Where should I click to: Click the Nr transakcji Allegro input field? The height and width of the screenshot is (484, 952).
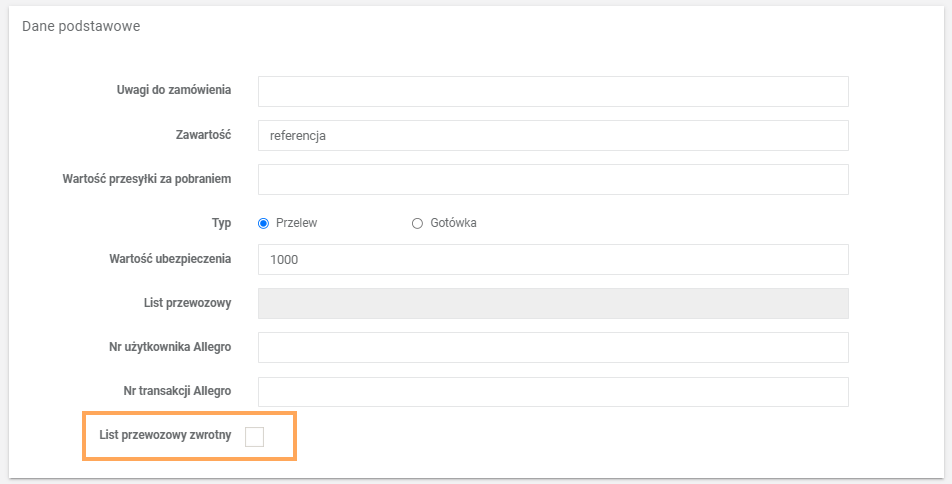553,391
